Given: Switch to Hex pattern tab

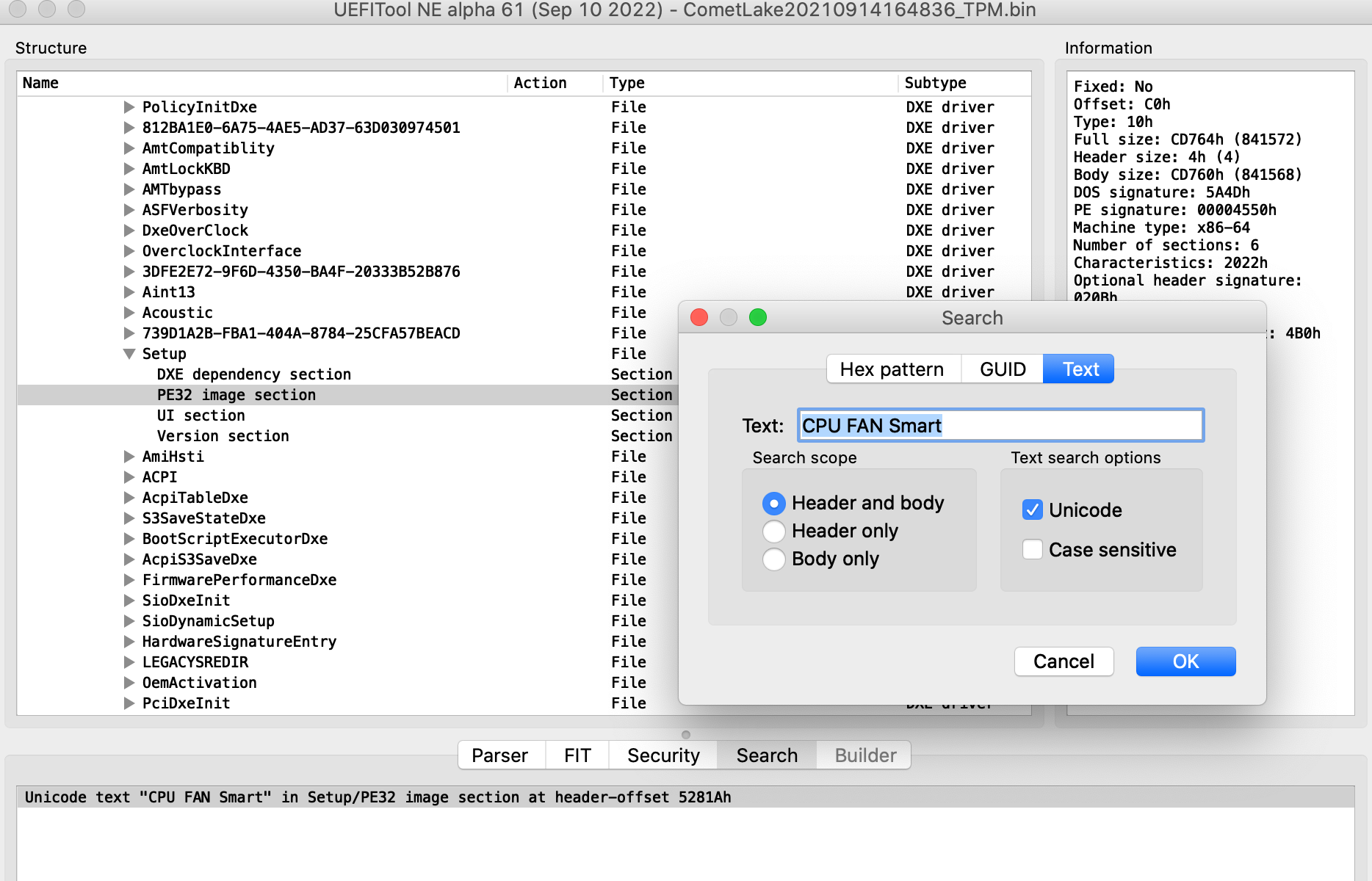Looking at the screenshot, I should [893, 369].
